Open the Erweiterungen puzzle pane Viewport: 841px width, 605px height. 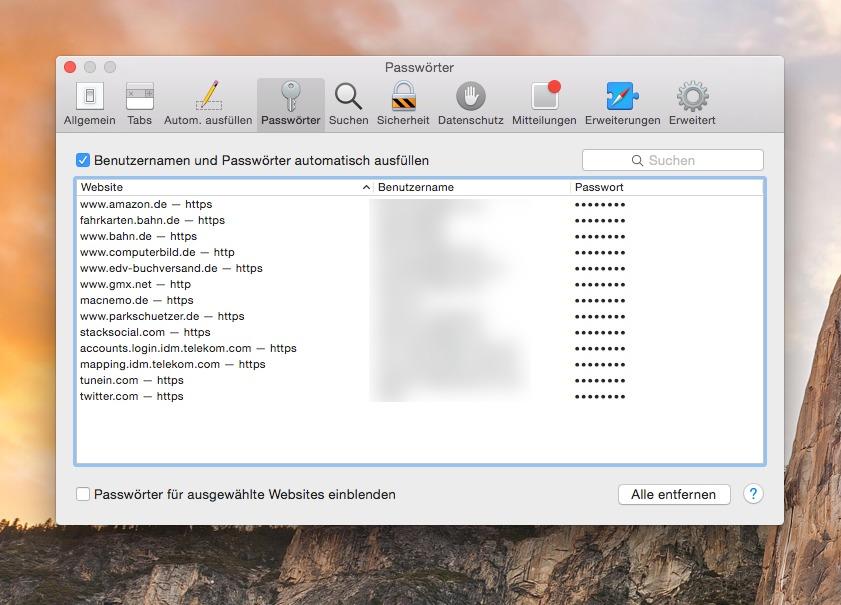(x=622, y=105)
